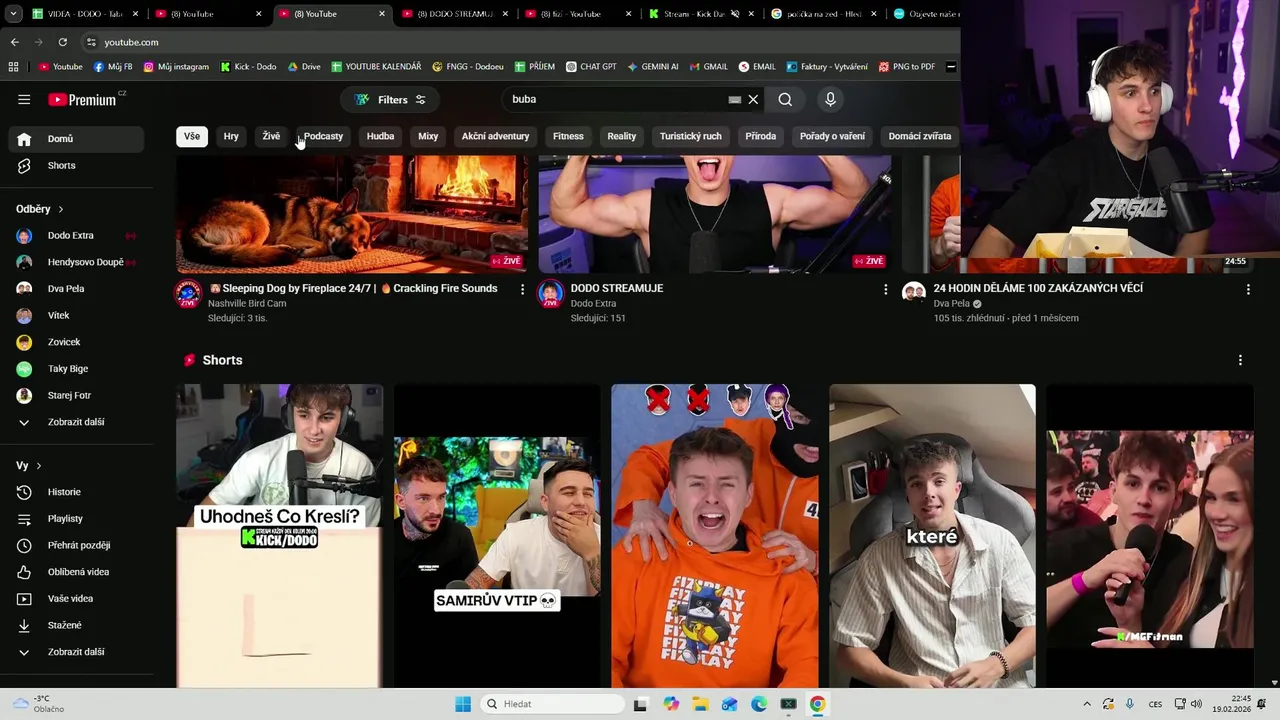This screenshot has width=1280, height=720.
Task: Open the YouTube hamburger guide menu
Action: pos(24,99)
